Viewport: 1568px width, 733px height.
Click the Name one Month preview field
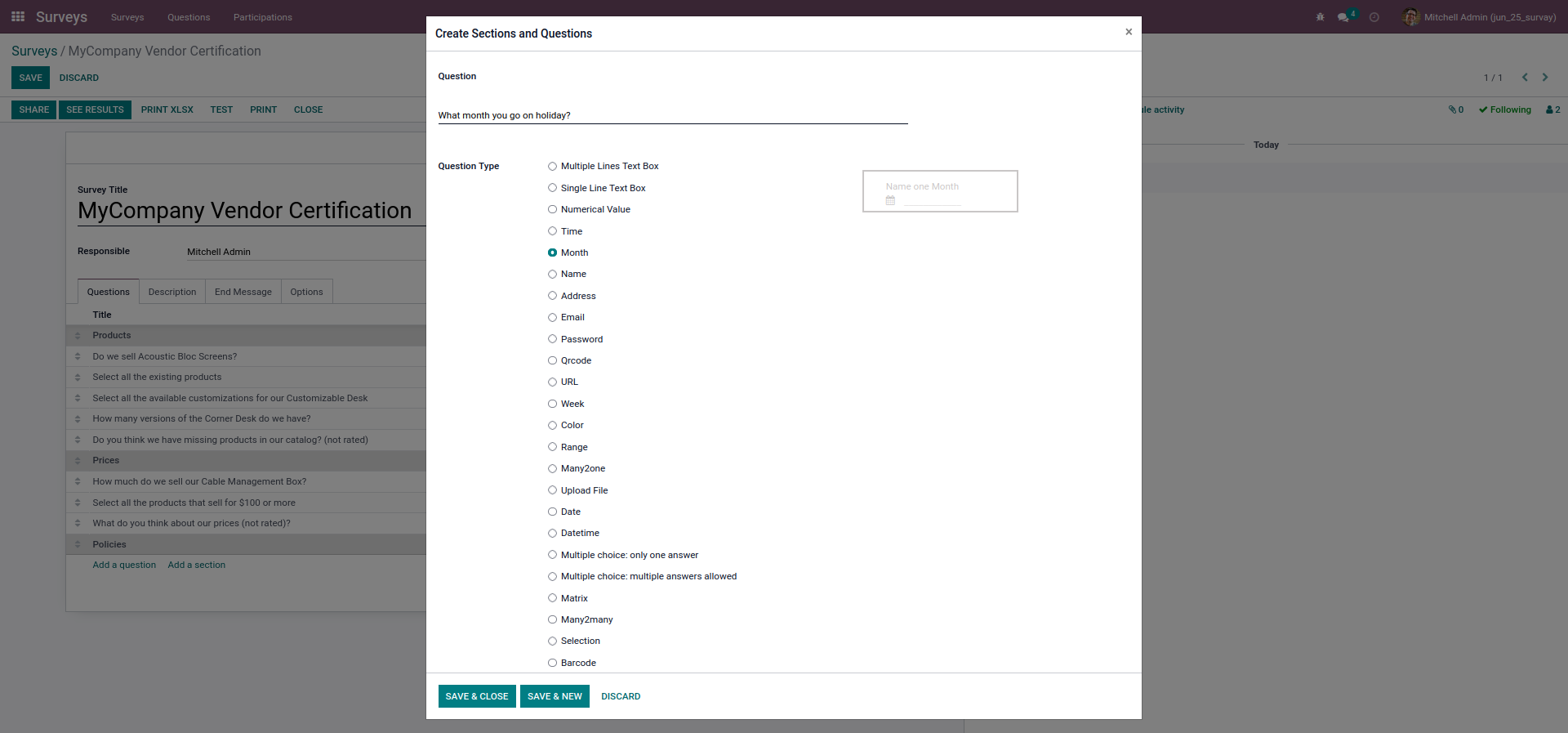940,191
